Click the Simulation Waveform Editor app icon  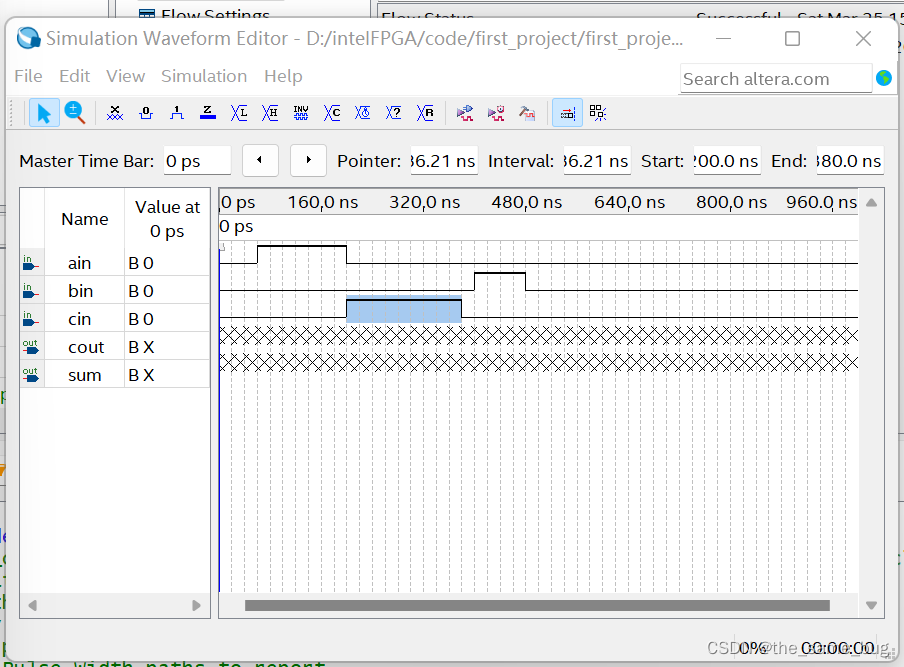28,39
